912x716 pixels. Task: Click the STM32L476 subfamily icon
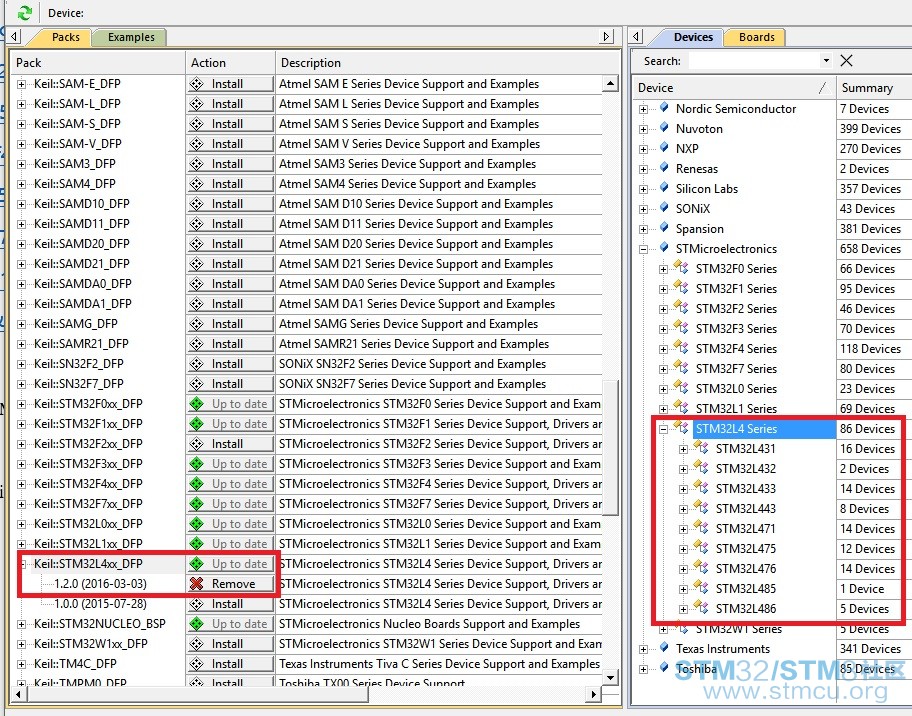[701, 568]
